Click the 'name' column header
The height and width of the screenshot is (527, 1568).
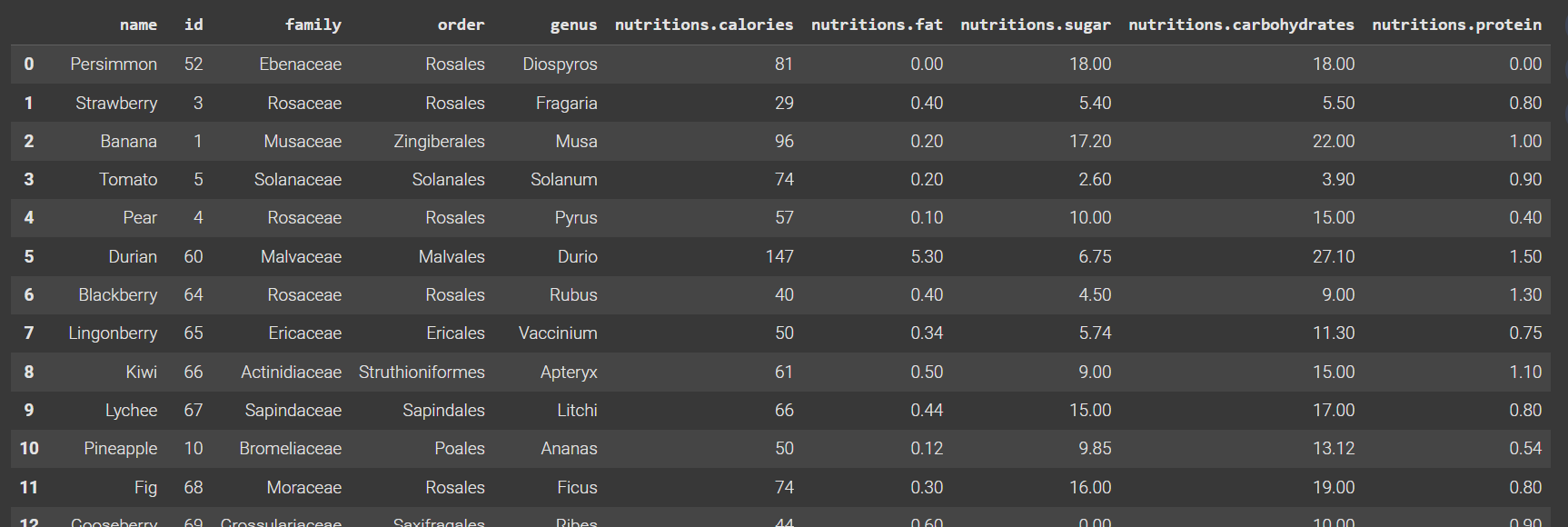click(x=138, y=25)
